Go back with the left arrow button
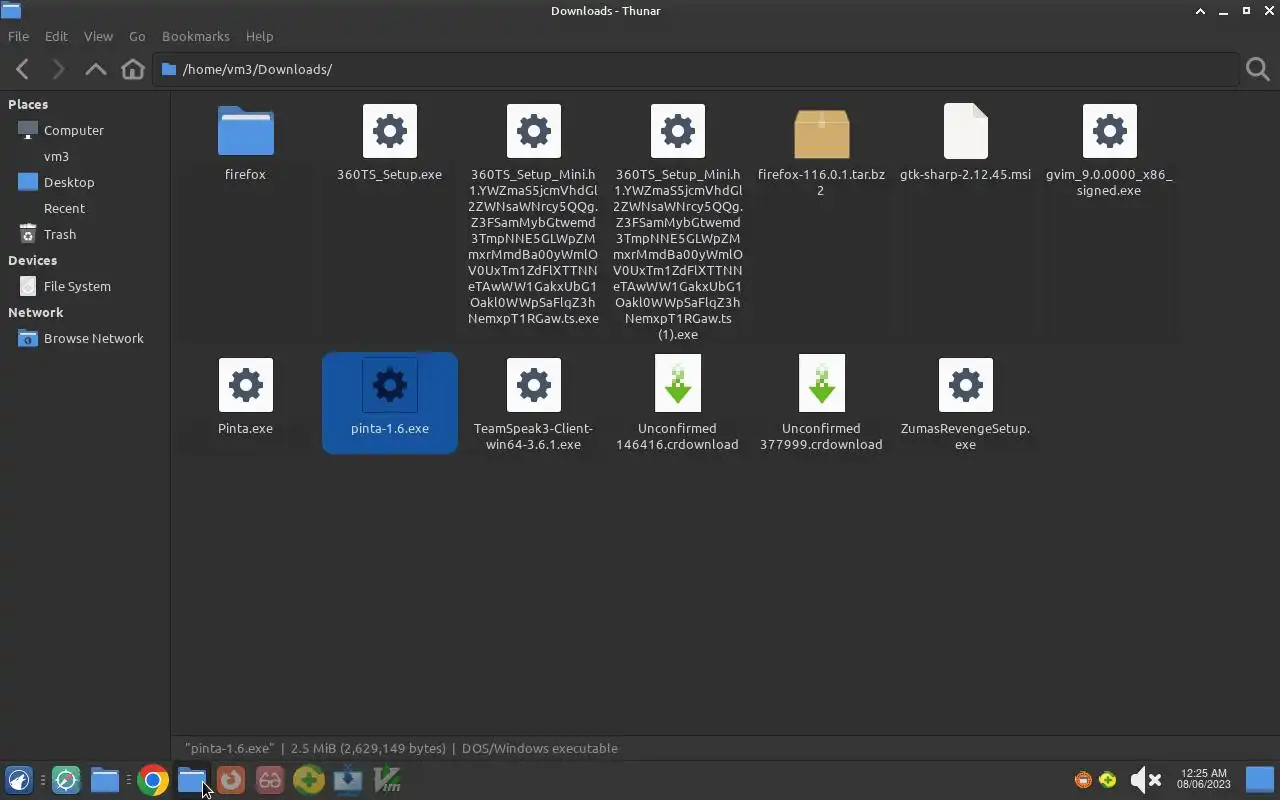Viewport: 1280px width, 800px height. pos(22,69)
